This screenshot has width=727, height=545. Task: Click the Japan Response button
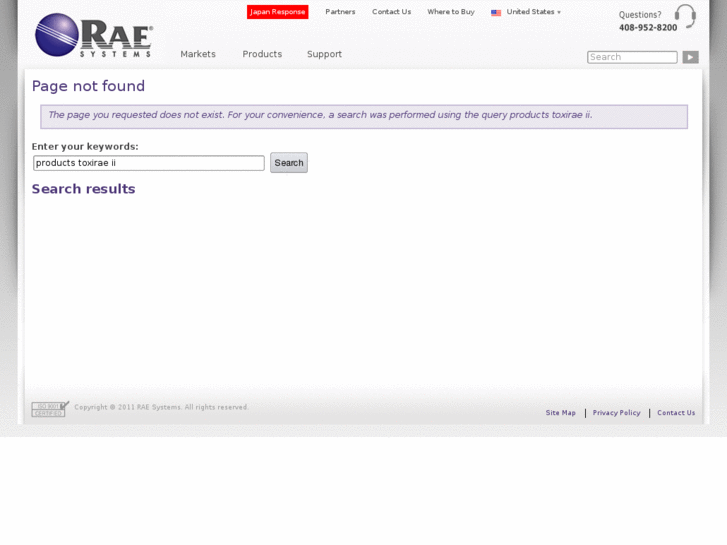277,12
